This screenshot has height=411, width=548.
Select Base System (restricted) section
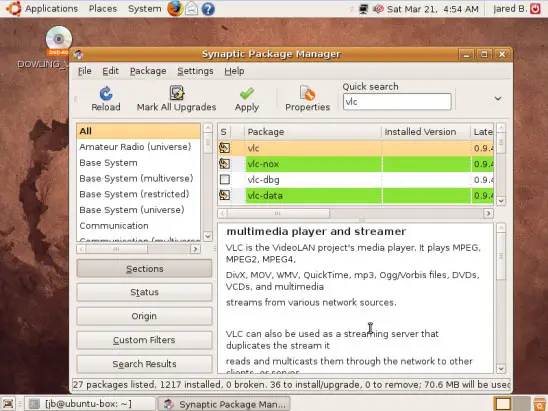138,194
